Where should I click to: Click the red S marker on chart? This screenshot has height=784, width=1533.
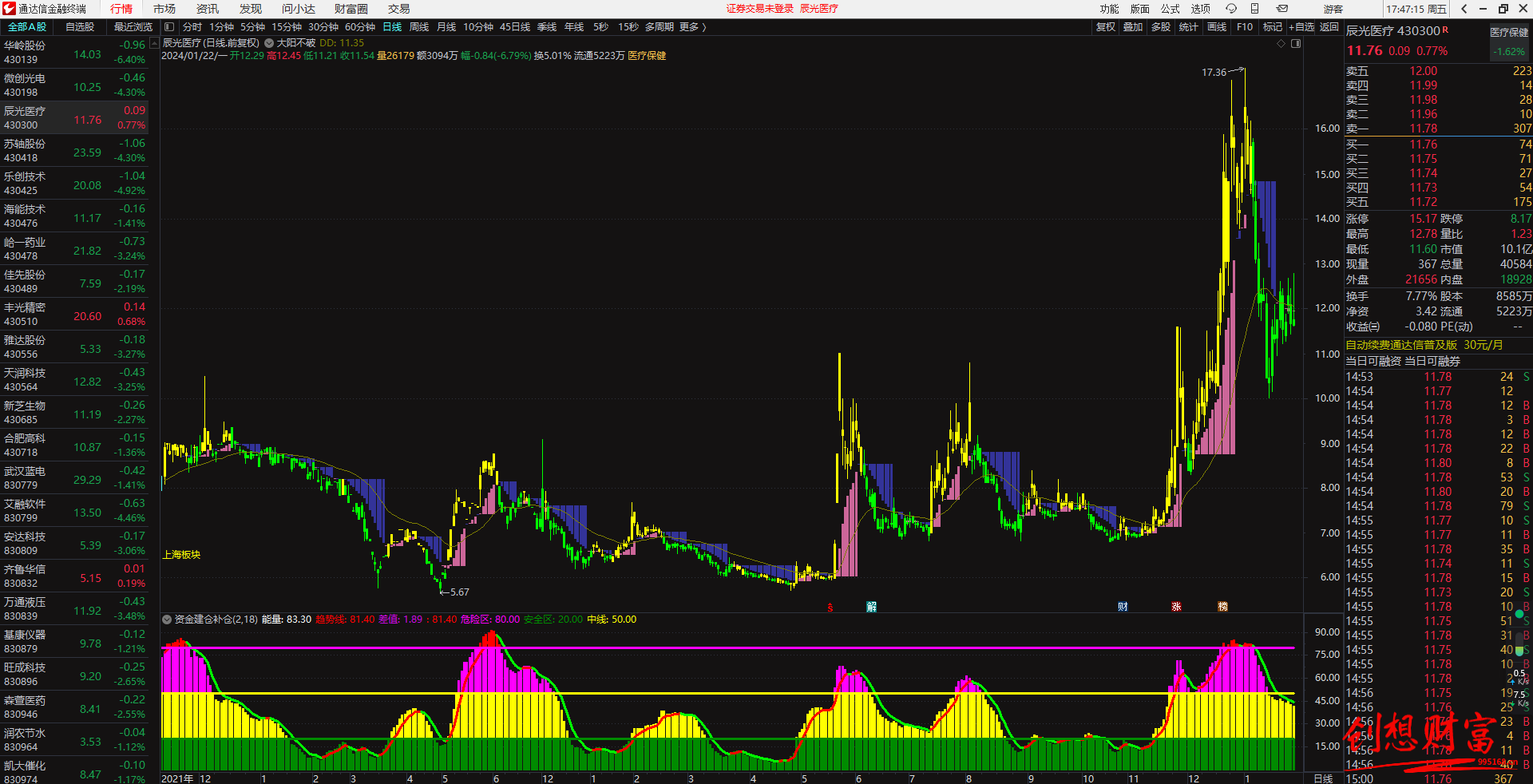tap(830, 608)
